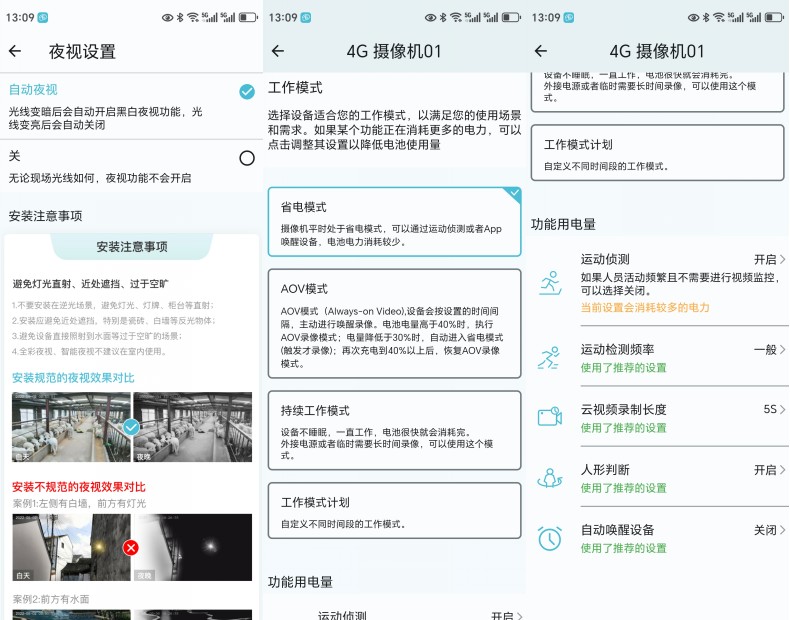Tap eye-comfort icon in right status bar

tap(694, 18)
